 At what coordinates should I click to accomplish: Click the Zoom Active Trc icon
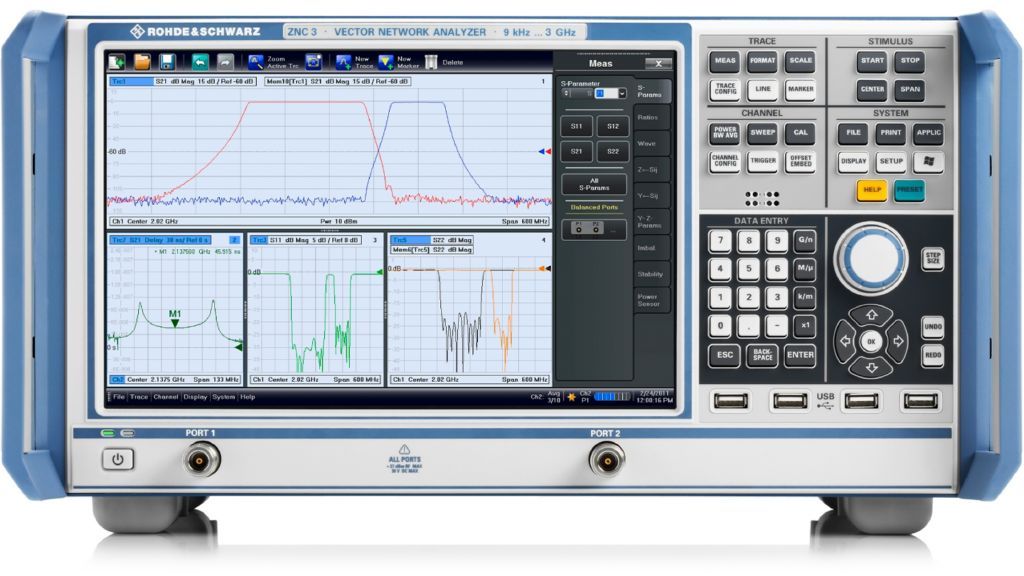(x=256, y=62)
